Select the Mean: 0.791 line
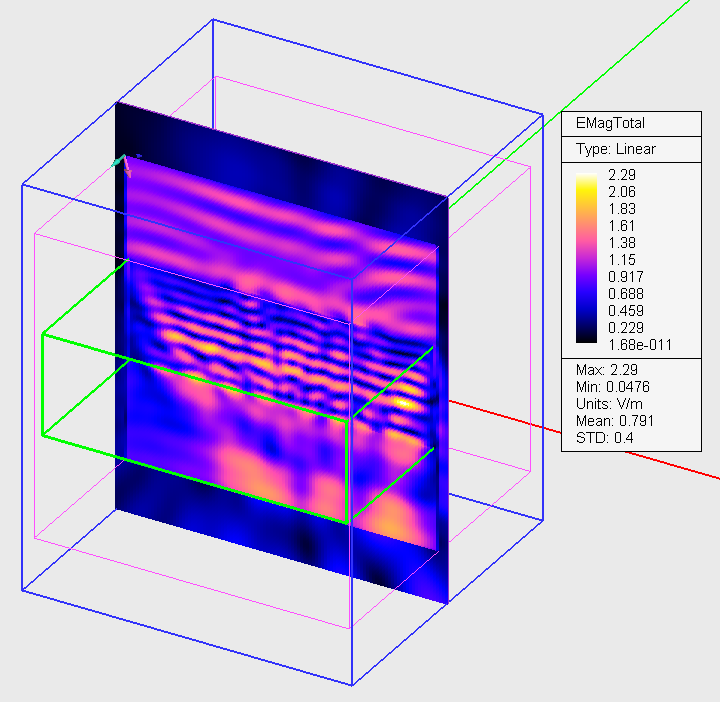The image size is (720, 702). [x=614, y=421]
